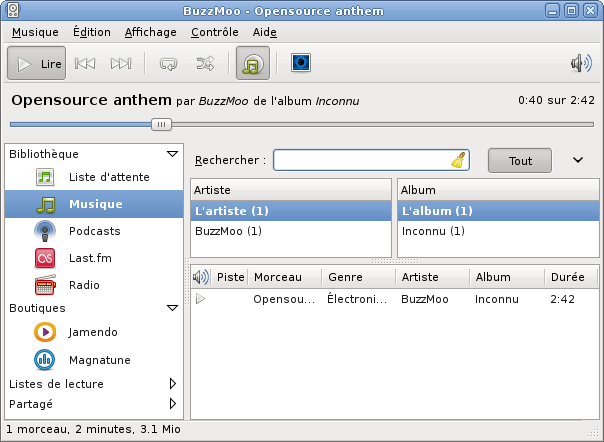
Task: Select L'album (1) in album list
Action: (x=498, y=211)
